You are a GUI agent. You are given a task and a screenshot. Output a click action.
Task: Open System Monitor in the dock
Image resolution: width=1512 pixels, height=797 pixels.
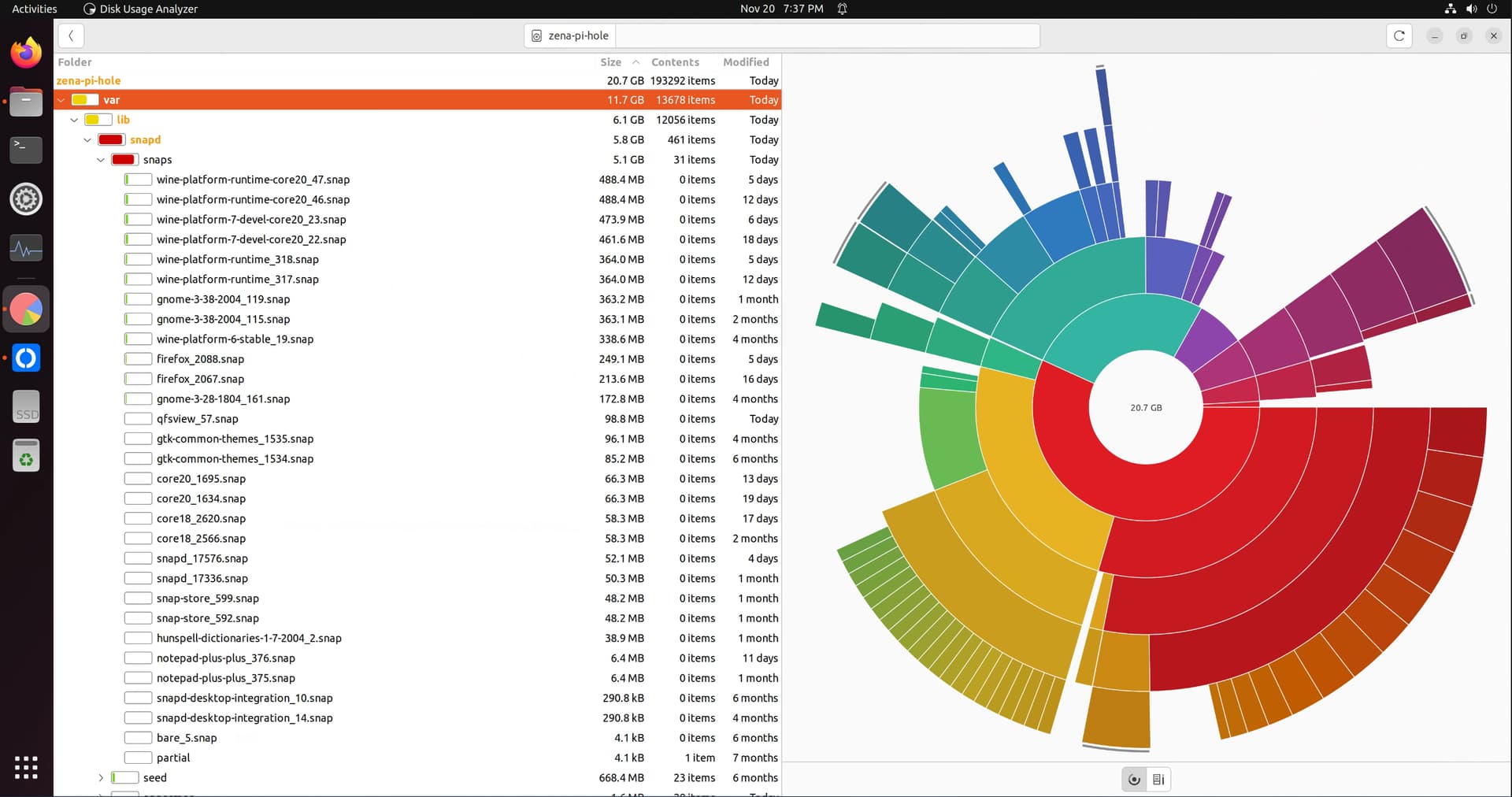(26, 248)
